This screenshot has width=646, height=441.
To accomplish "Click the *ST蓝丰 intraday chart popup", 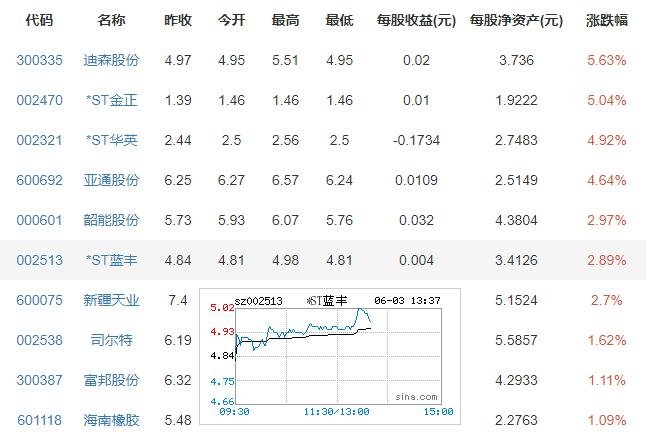I will coord(329,355).
